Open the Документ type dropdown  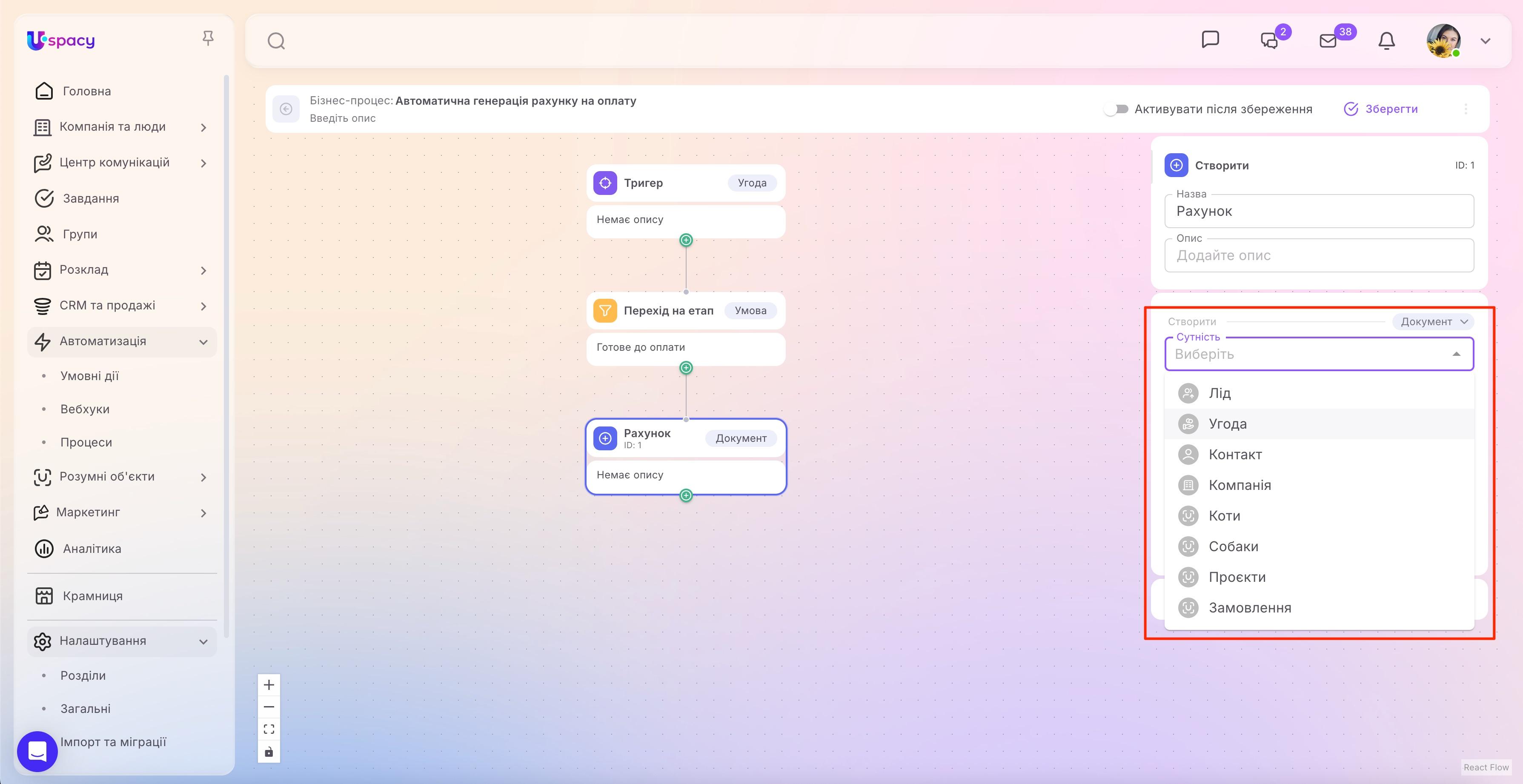click(x=1433, y=322)
